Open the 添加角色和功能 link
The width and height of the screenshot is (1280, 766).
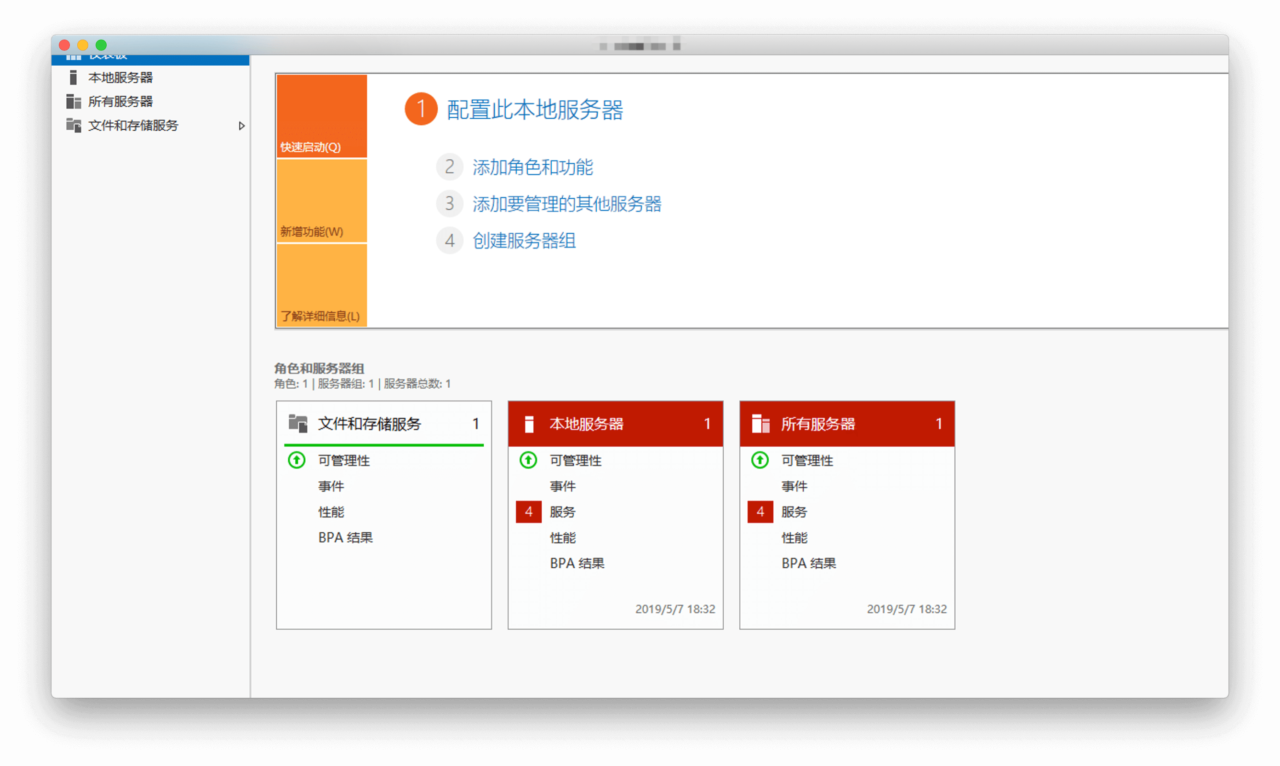(x=532, y=167)
